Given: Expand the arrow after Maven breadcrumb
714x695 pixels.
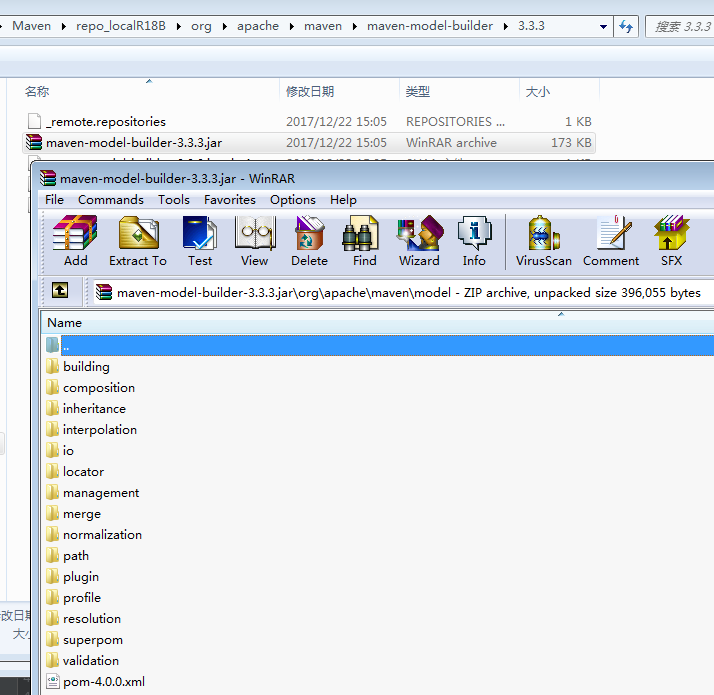Looking at the screenshot, I should pyautogui.click(x=64, y=26).
